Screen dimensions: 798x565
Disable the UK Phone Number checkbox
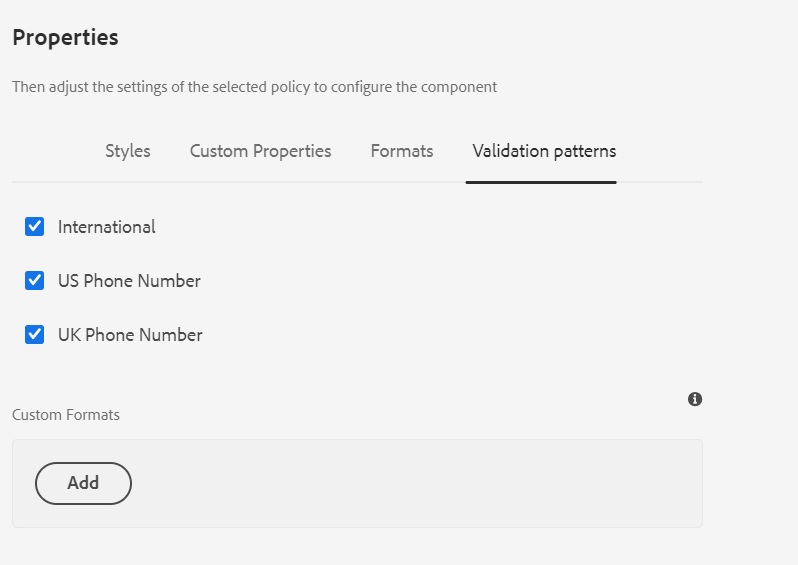pos(35,334)
